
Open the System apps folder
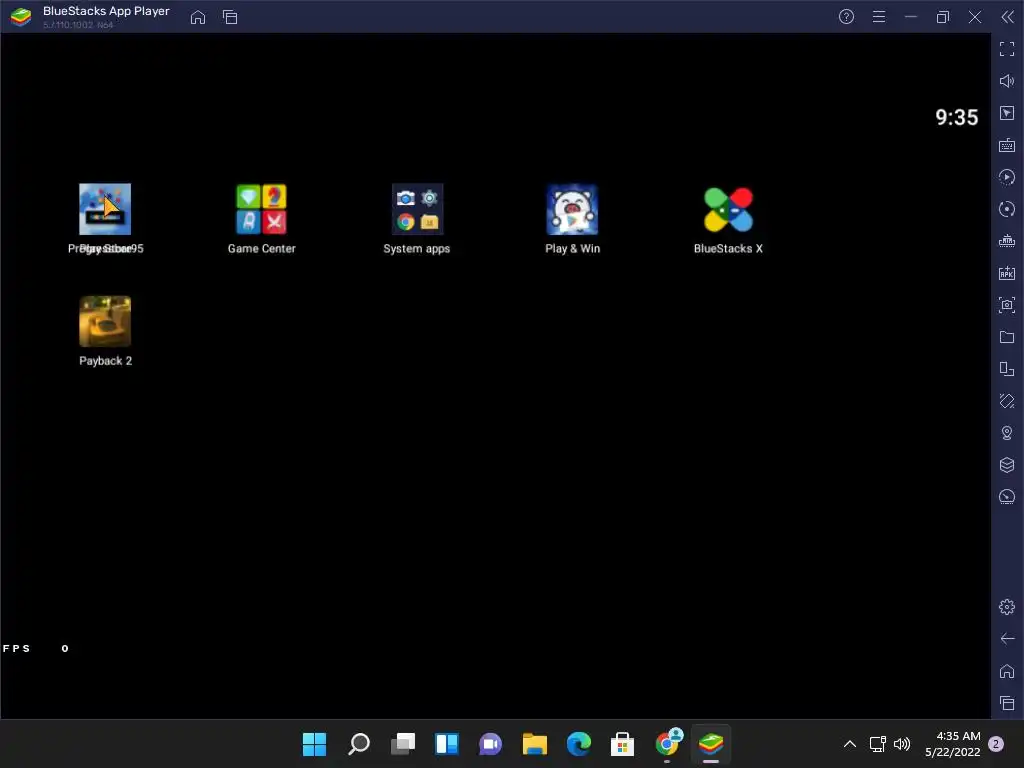417,209
